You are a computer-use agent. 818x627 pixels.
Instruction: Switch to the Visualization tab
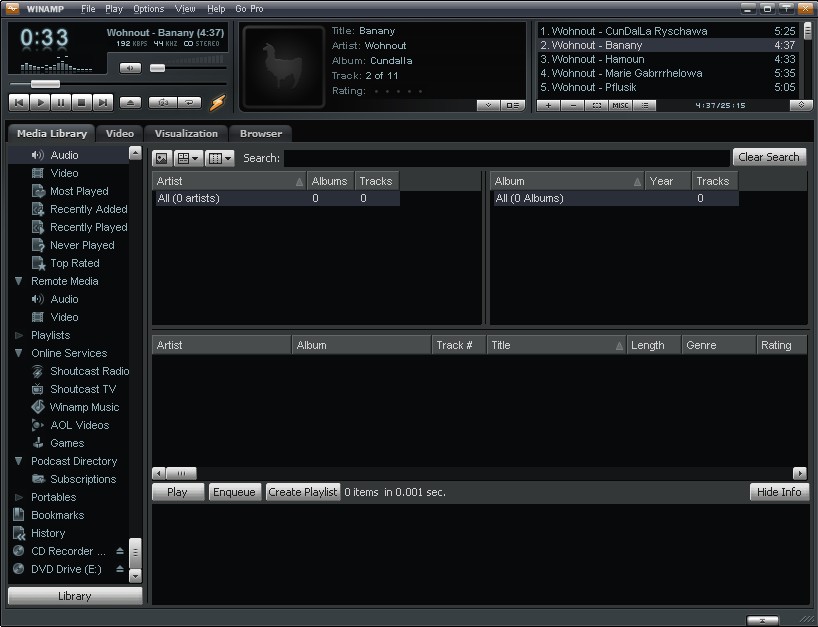[186, 134]
